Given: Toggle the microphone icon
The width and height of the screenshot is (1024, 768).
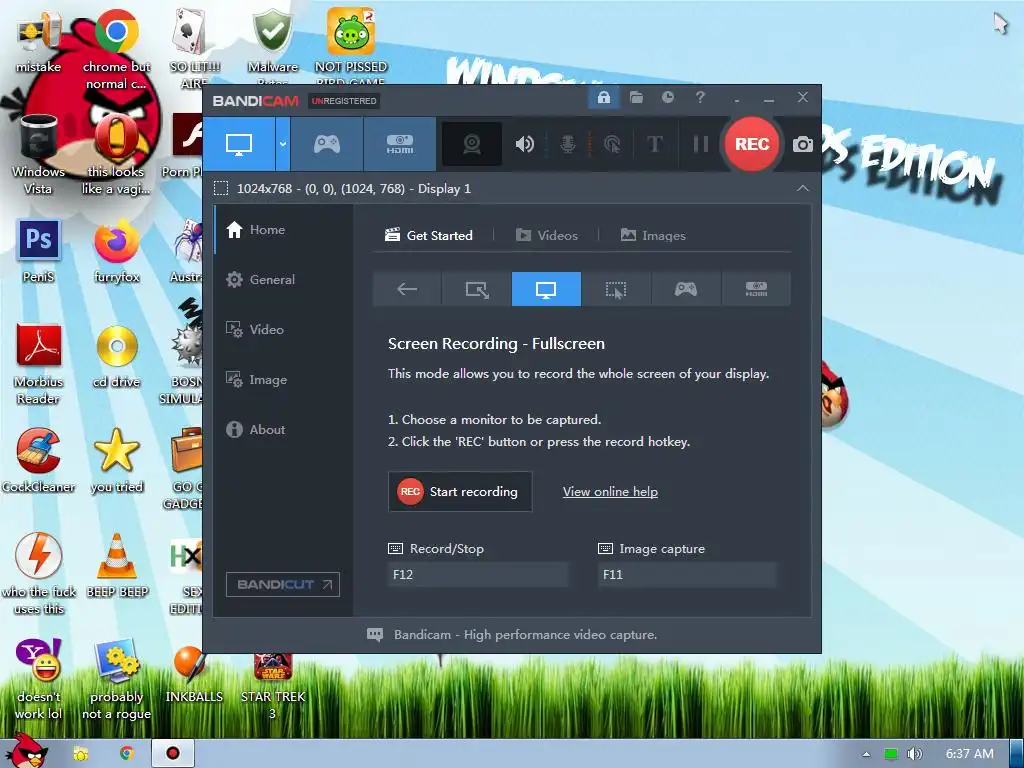Looking at the screenshot, I should click(x=568, y=144).
